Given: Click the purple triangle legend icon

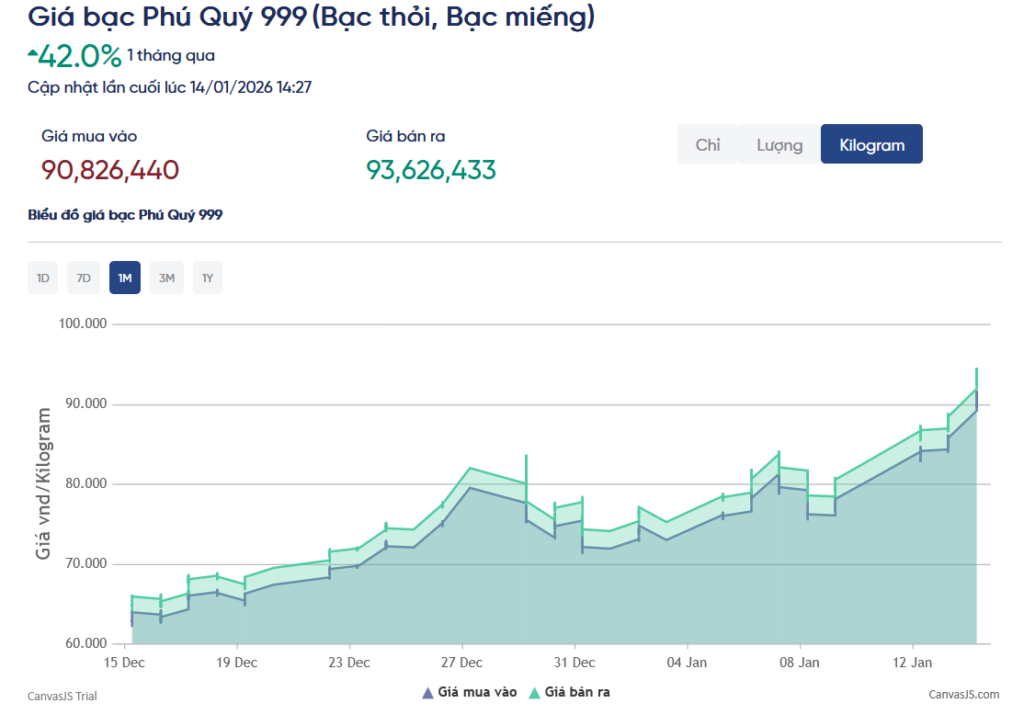Looking at the screenshot, I should coord(428,692).
